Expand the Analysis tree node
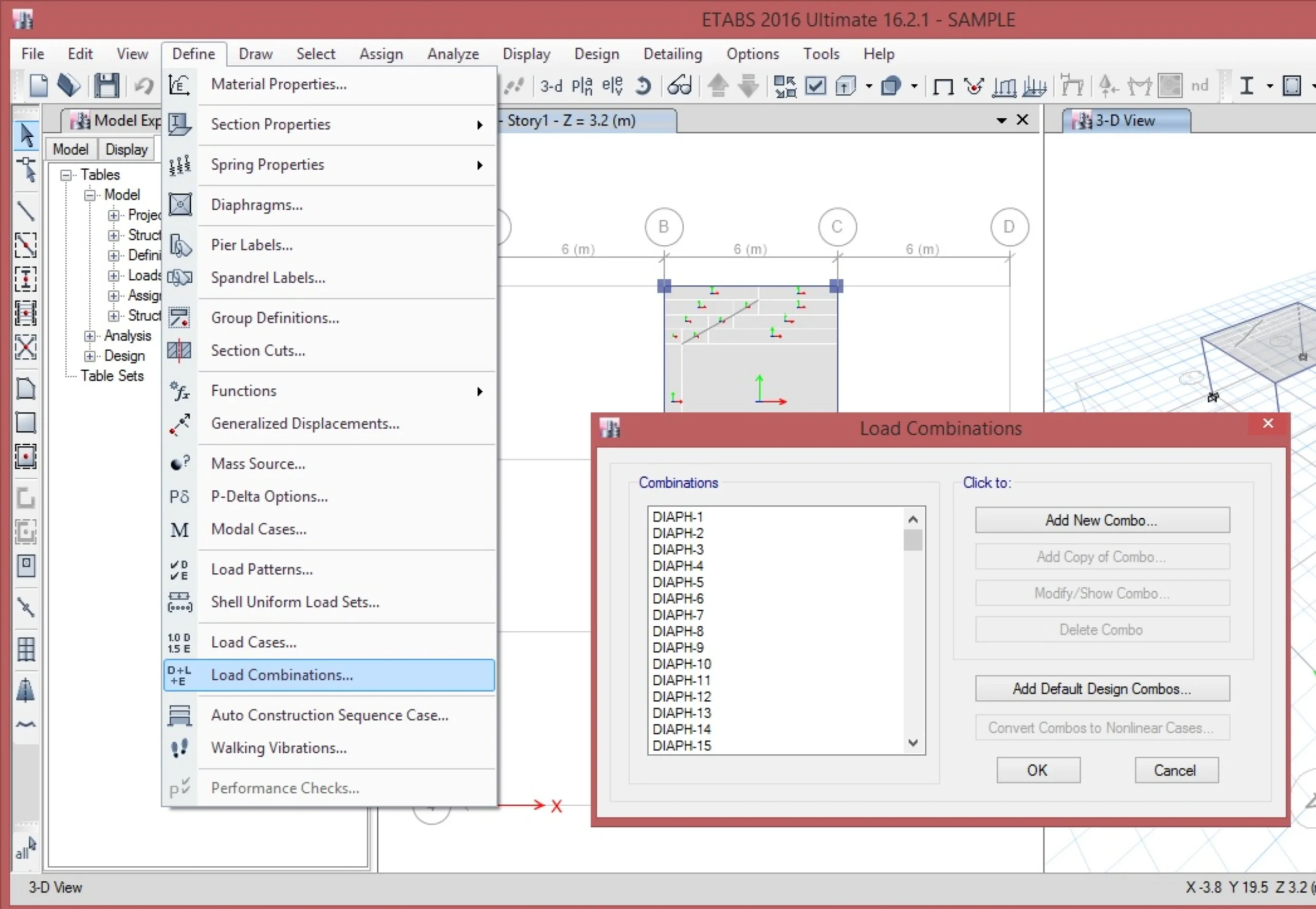 pos(90,336)
